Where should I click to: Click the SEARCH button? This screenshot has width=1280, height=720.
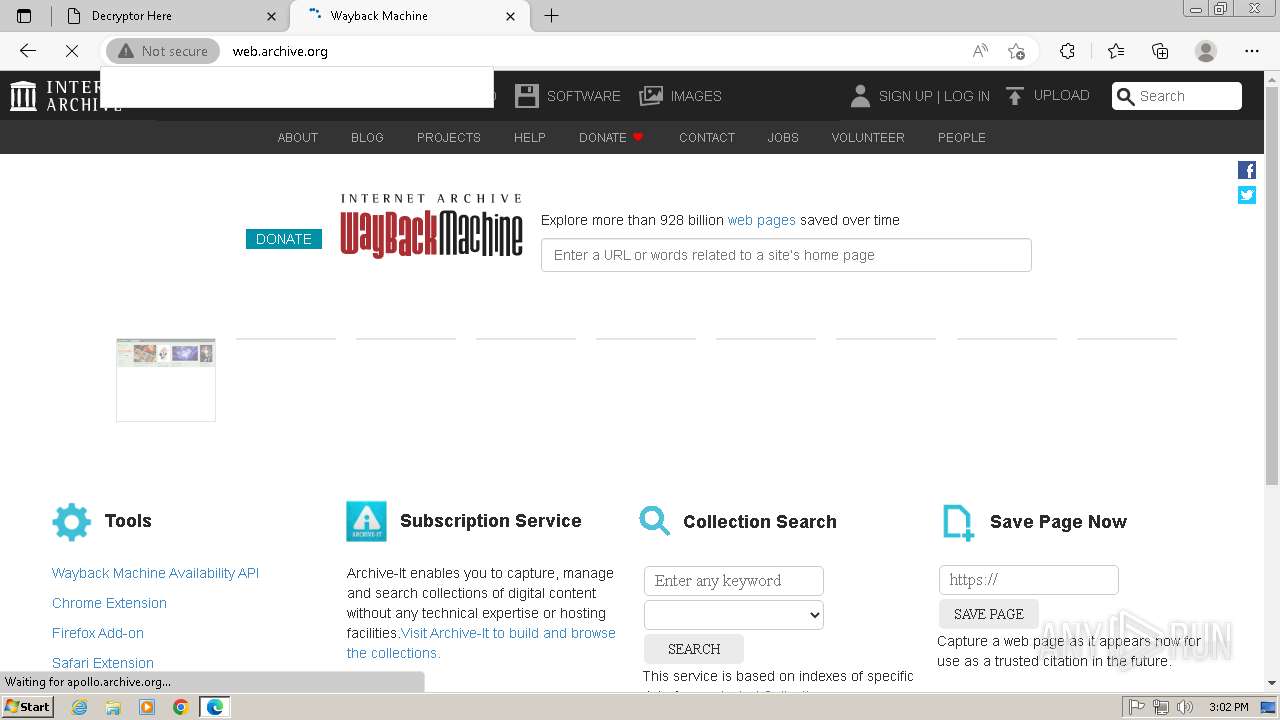(694, 649)
